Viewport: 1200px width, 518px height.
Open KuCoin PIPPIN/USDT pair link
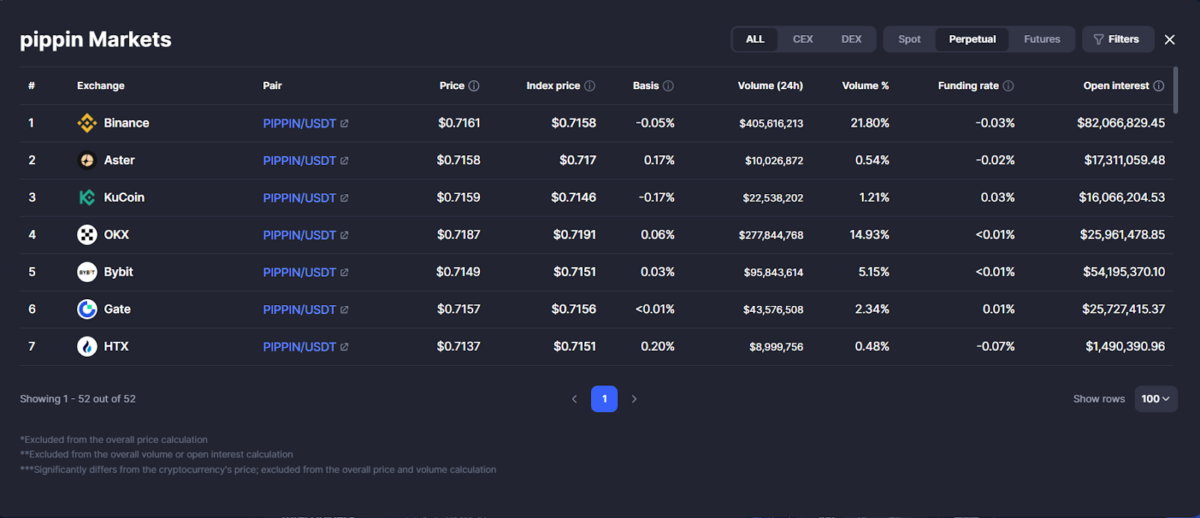tap(299, 198)
